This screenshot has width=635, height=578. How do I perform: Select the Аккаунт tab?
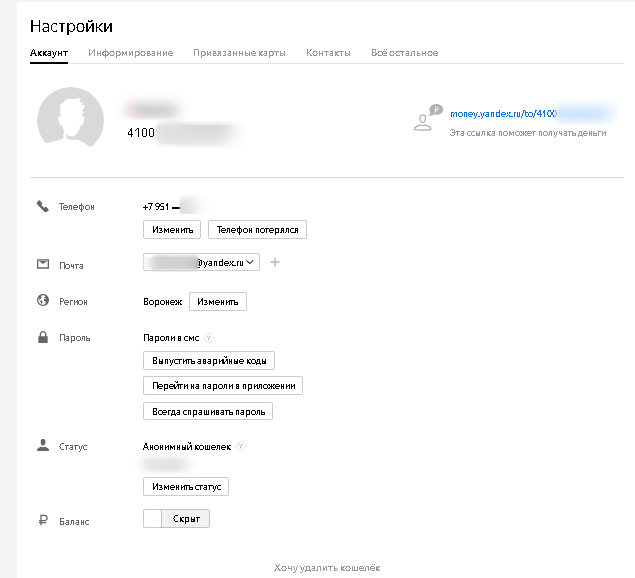(49, 53)
